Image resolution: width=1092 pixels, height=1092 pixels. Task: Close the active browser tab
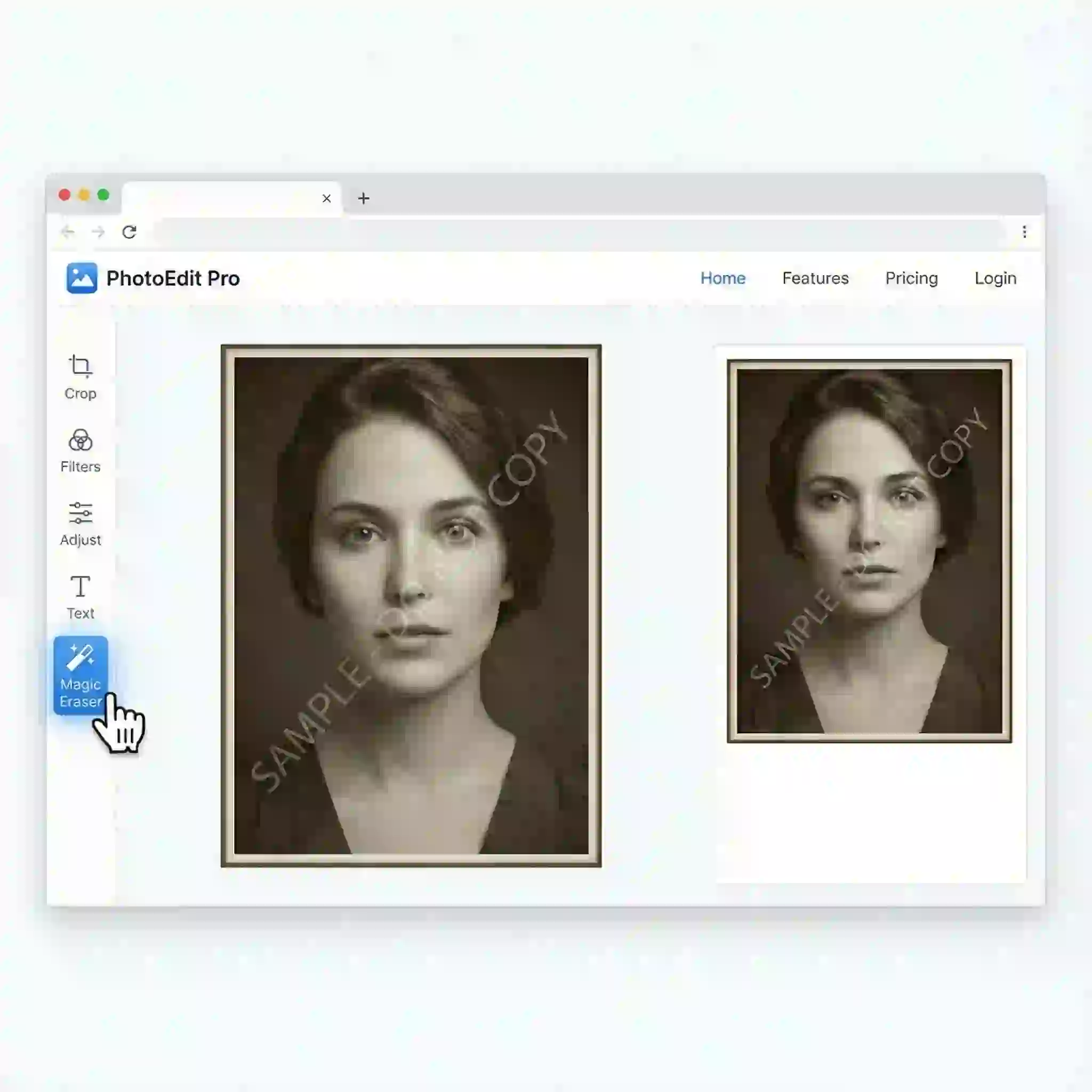point(327,198)
